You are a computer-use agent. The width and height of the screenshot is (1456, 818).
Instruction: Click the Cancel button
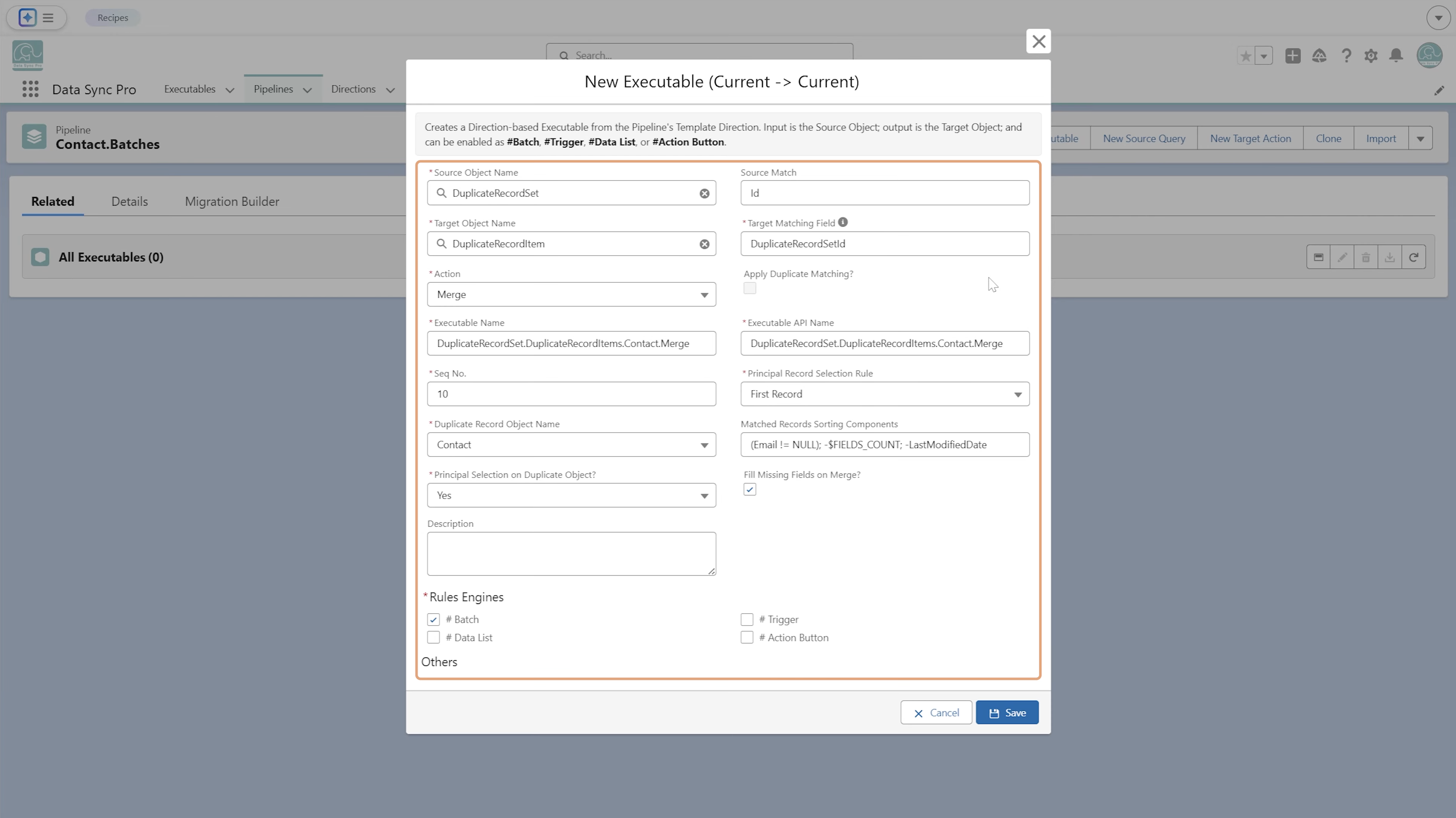pos(936,713)
